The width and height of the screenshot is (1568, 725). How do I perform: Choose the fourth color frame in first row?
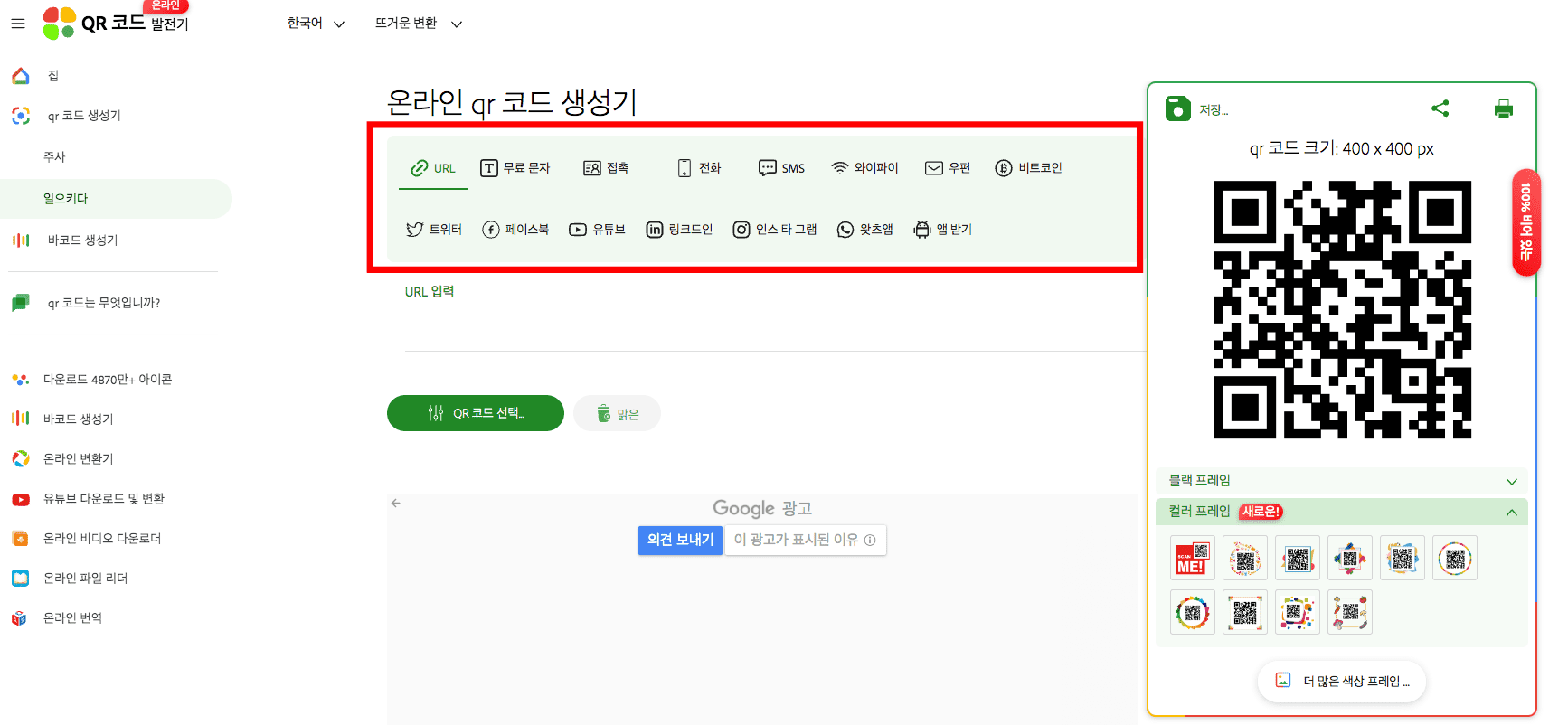(1350, 558)
